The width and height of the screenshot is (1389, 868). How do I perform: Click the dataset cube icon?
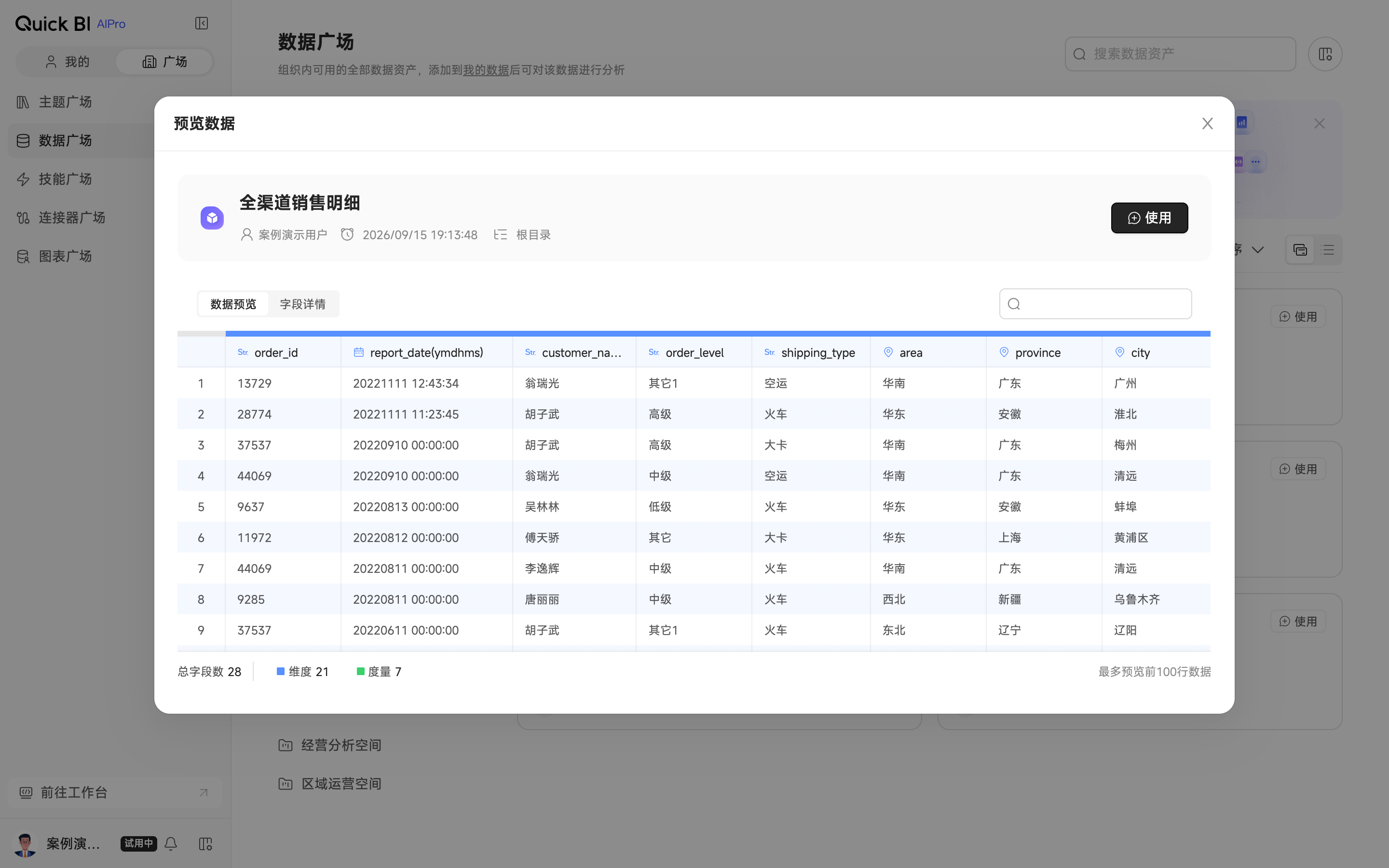point(212,217)
